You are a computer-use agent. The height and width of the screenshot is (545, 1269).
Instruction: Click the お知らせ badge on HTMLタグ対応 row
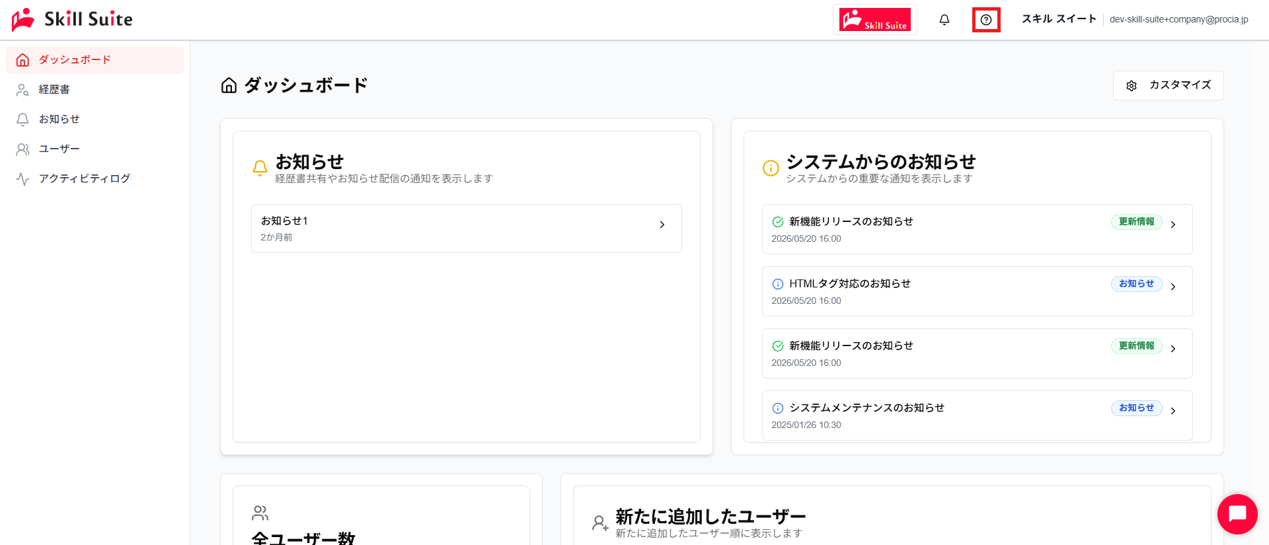point(1136,284)
